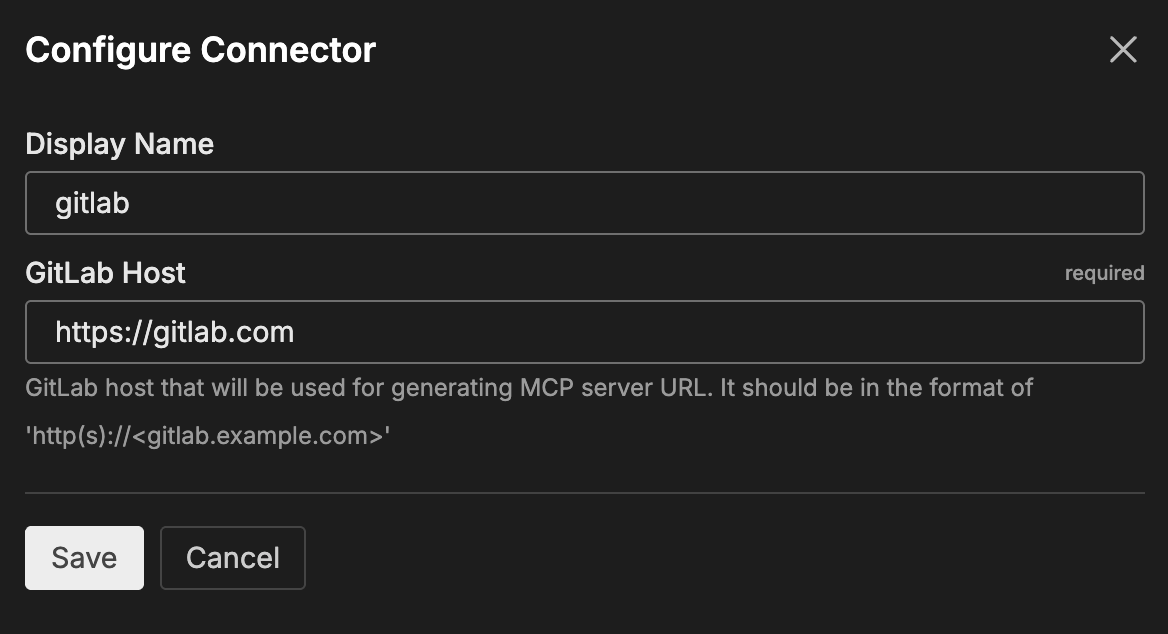The height and width of the screenshot is (634, 1168).
Task: Click the 'http(s)://<gitlab.example.com>' format example text
Action: tap(209, 436)
